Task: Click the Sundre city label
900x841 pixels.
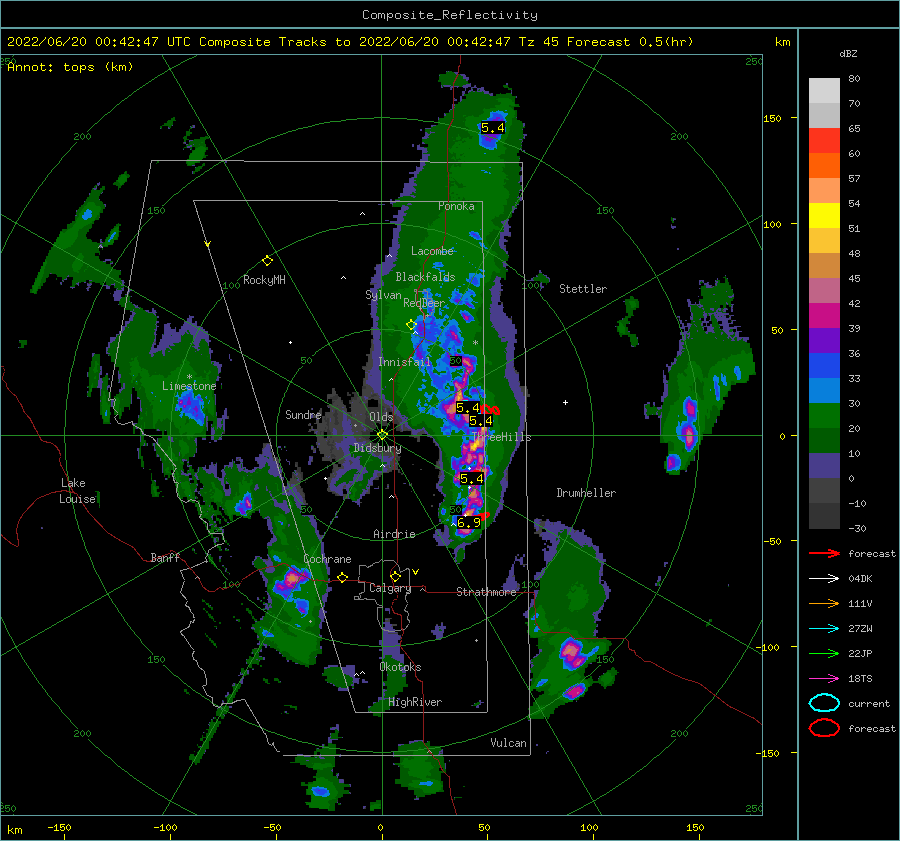Action: pos(303,414)
